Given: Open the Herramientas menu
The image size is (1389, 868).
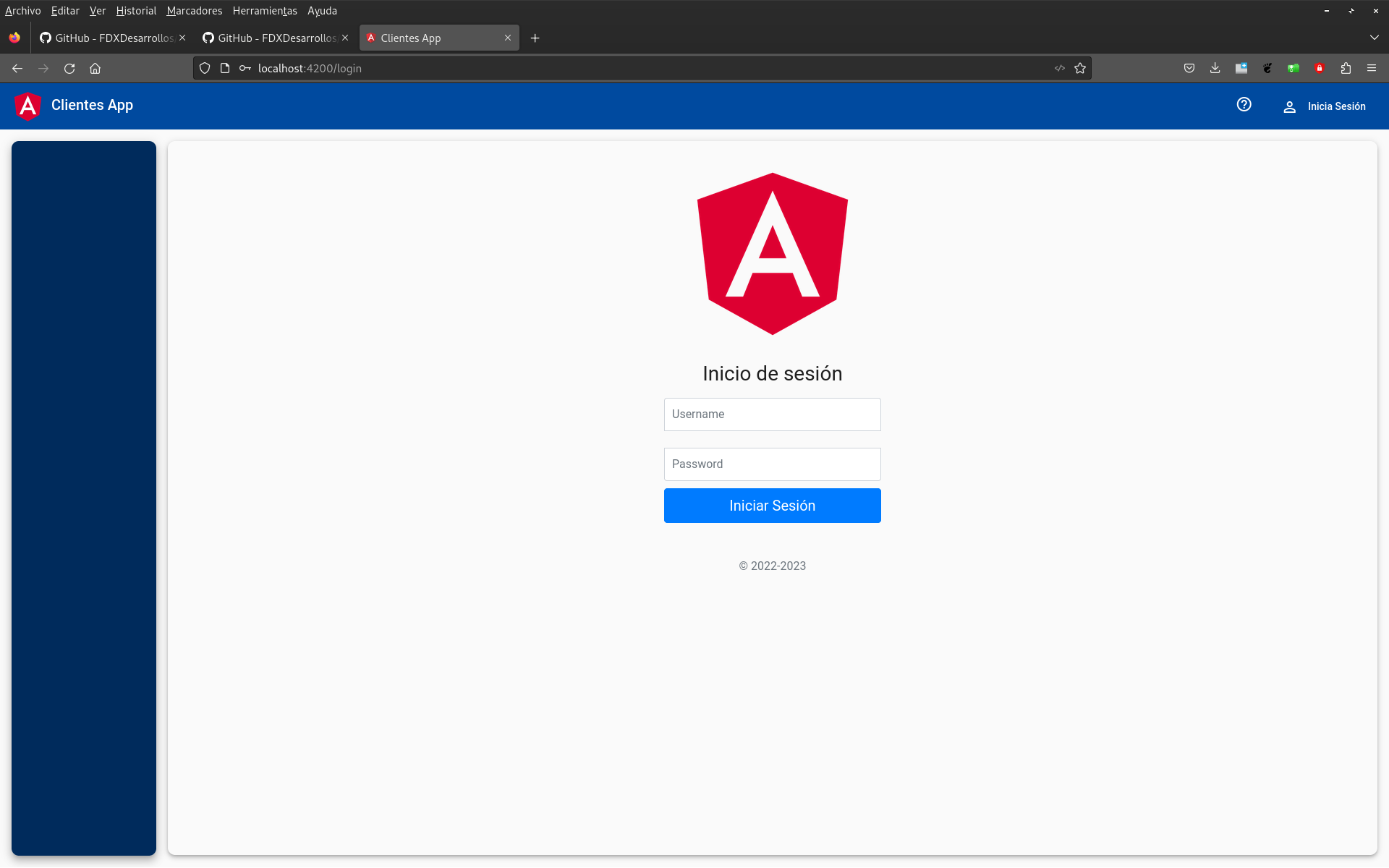Looking at the screenshot, I should click(x=265, y=11).
